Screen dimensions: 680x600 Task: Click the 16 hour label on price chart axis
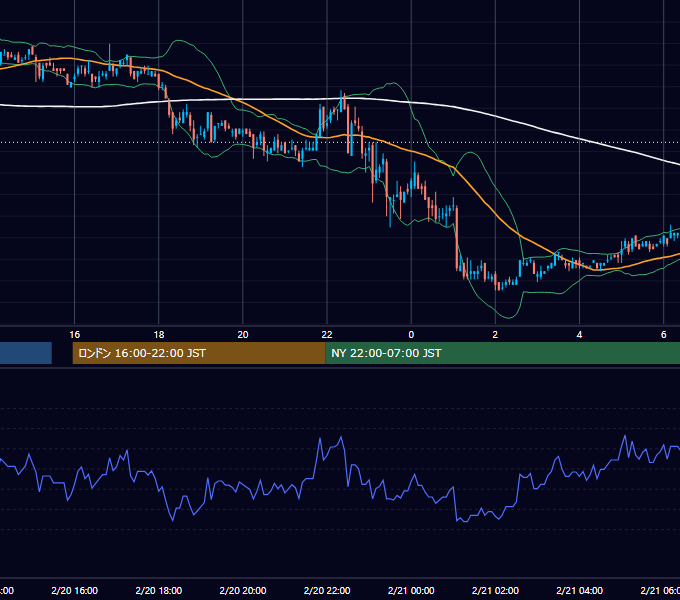pos(75,335)
